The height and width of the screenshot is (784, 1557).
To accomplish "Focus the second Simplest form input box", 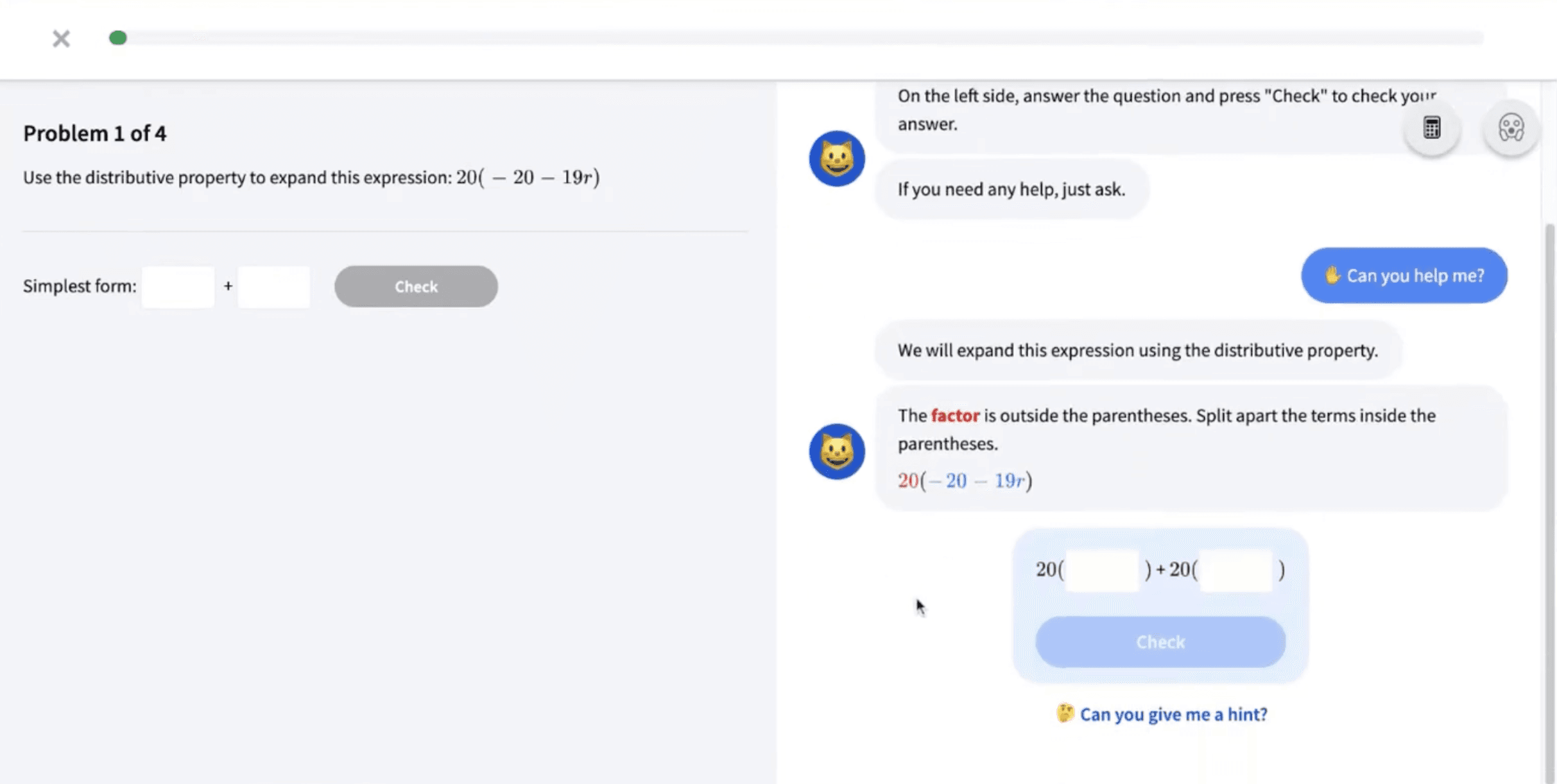I will 274,287.
